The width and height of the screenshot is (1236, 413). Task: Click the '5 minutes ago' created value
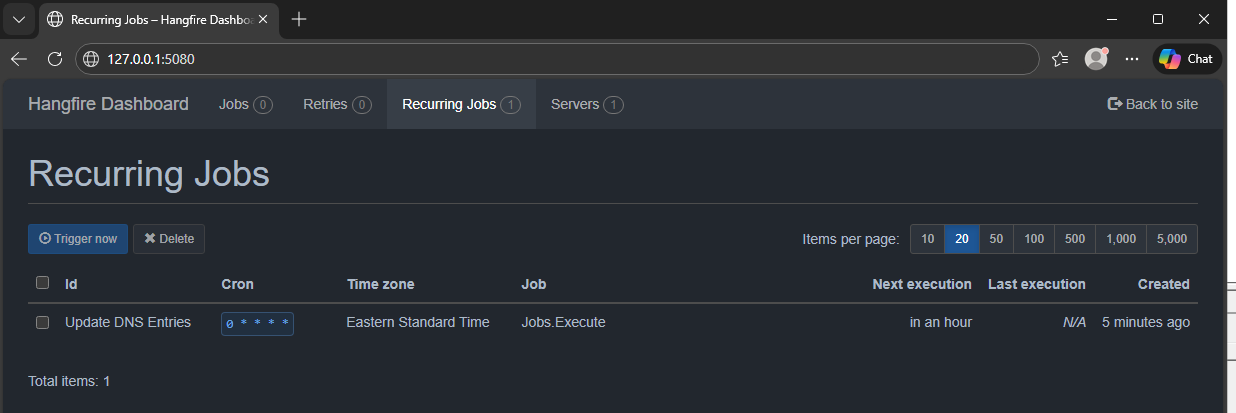click(x=1146, y=322)
